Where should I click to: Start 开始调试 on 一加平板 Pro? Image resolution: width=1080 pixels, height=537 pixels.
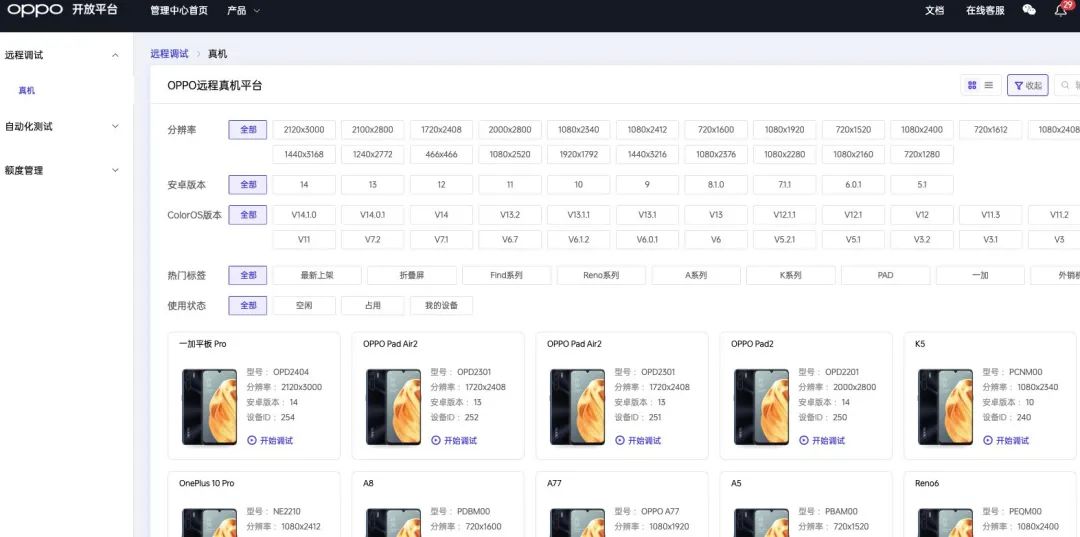(x=271, y=441)
